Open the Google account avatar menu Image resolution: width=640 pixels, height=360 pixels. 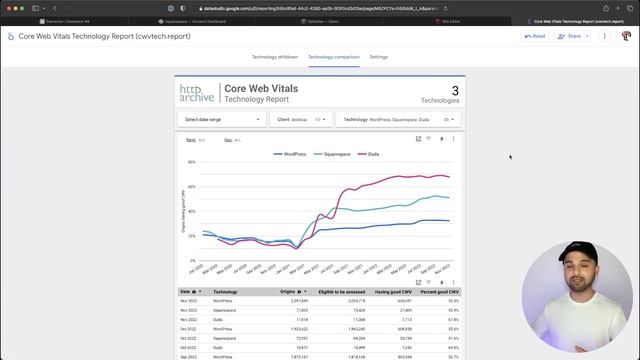626,36
